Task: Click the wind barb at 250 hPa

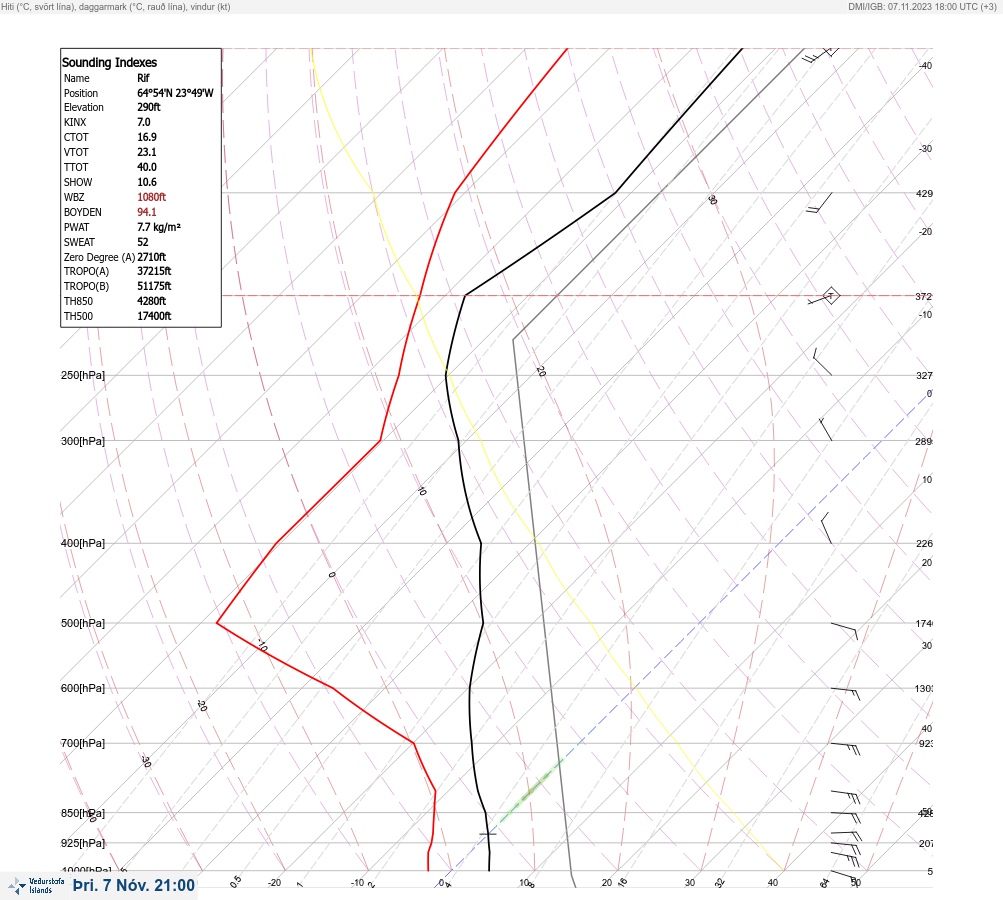Action: (822, 361)
